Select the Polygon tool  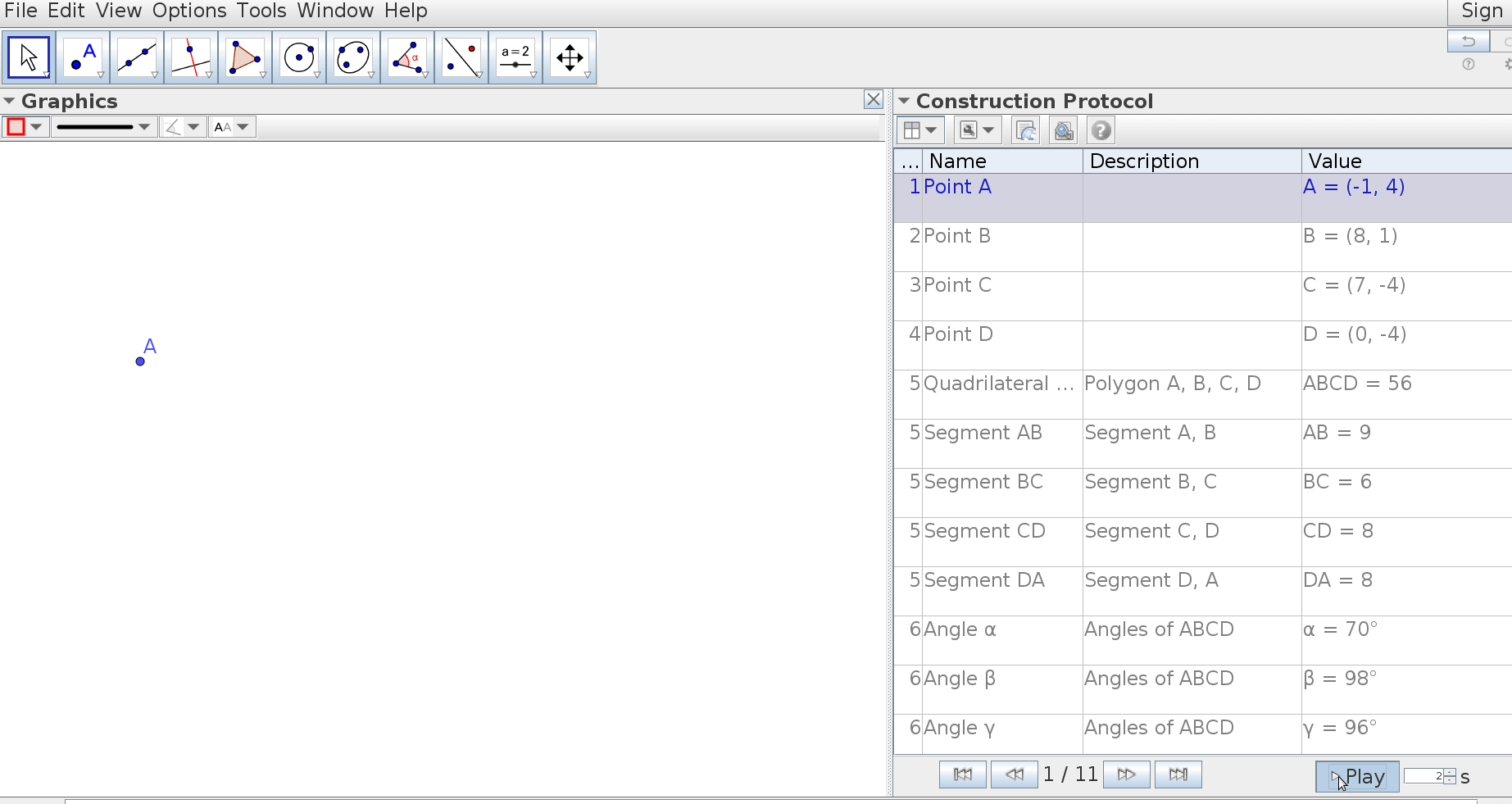(x=245, y=57)
